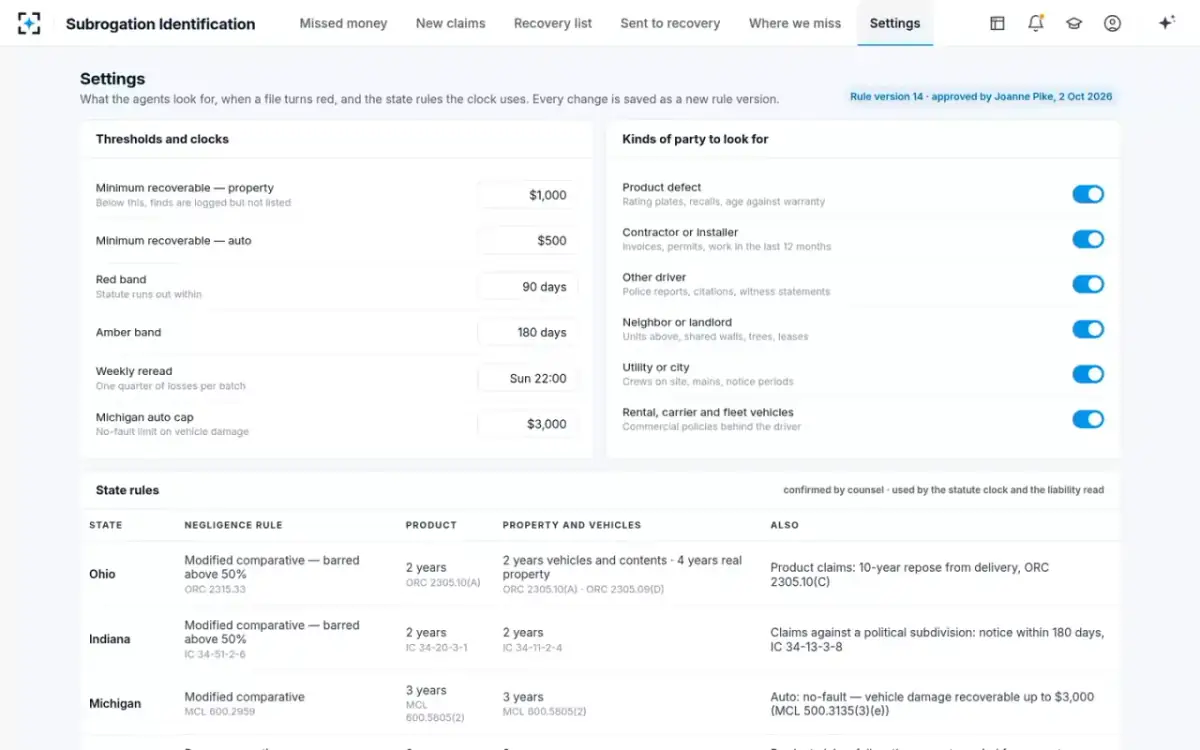Change the Red band days field
Screen dimensions: 1200x750
click(527, 286)
